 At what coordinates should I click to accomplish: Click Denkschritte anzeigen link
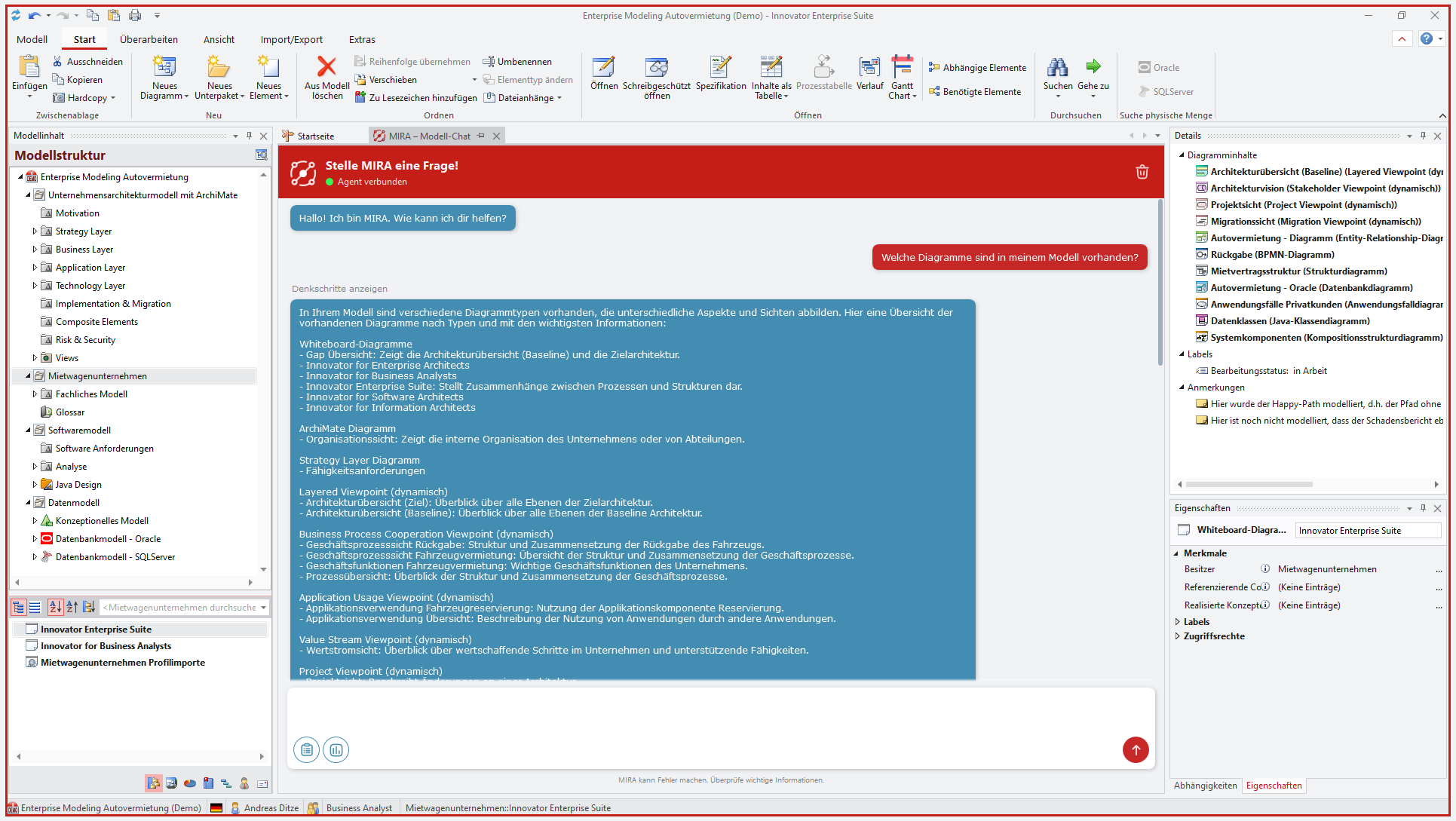click(x=339, y=289)
